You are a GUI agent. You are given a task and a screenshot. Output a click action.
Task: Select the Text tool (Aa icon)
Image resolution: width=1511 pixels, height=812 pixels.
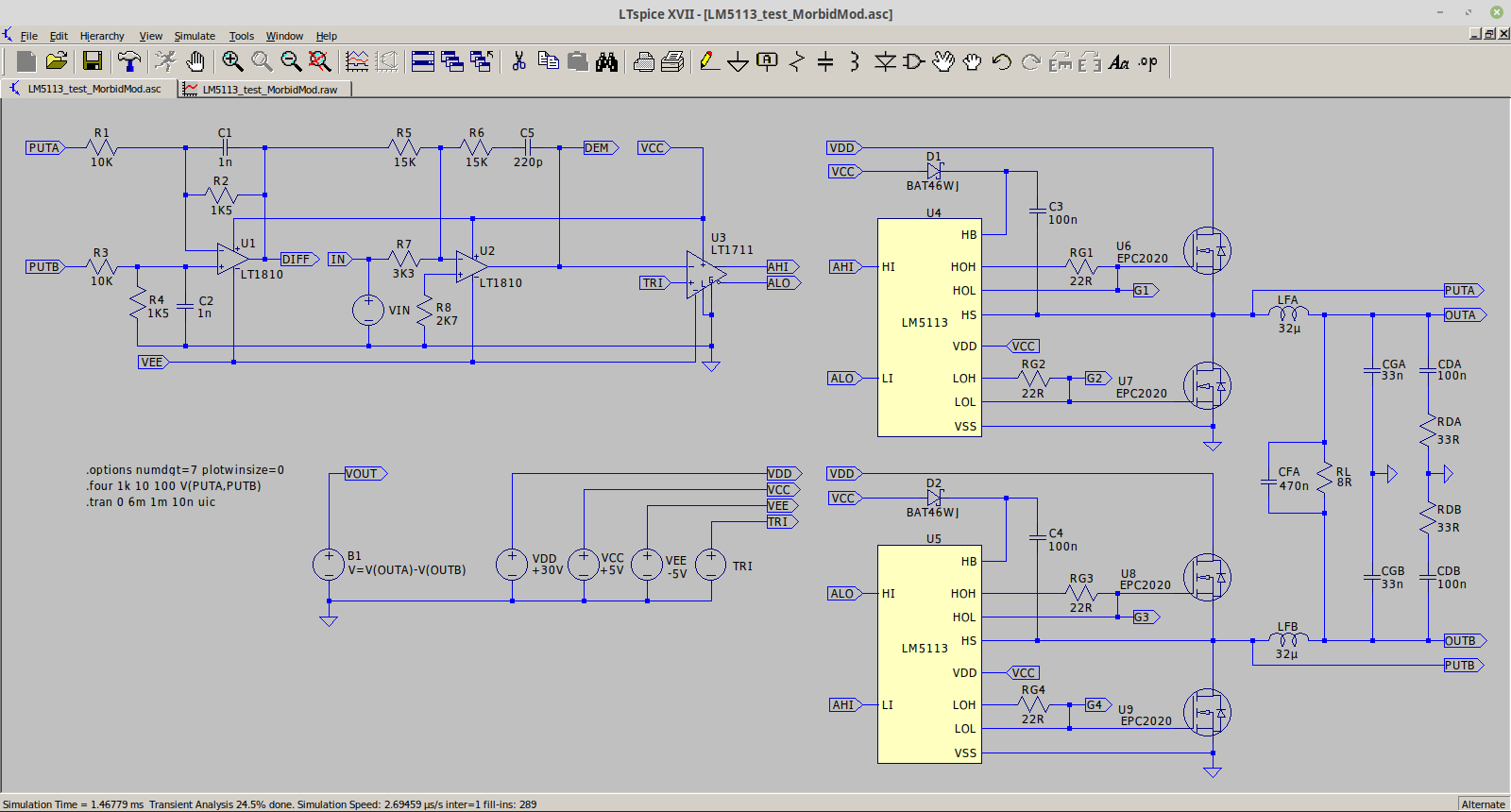tap(1119, 61)
